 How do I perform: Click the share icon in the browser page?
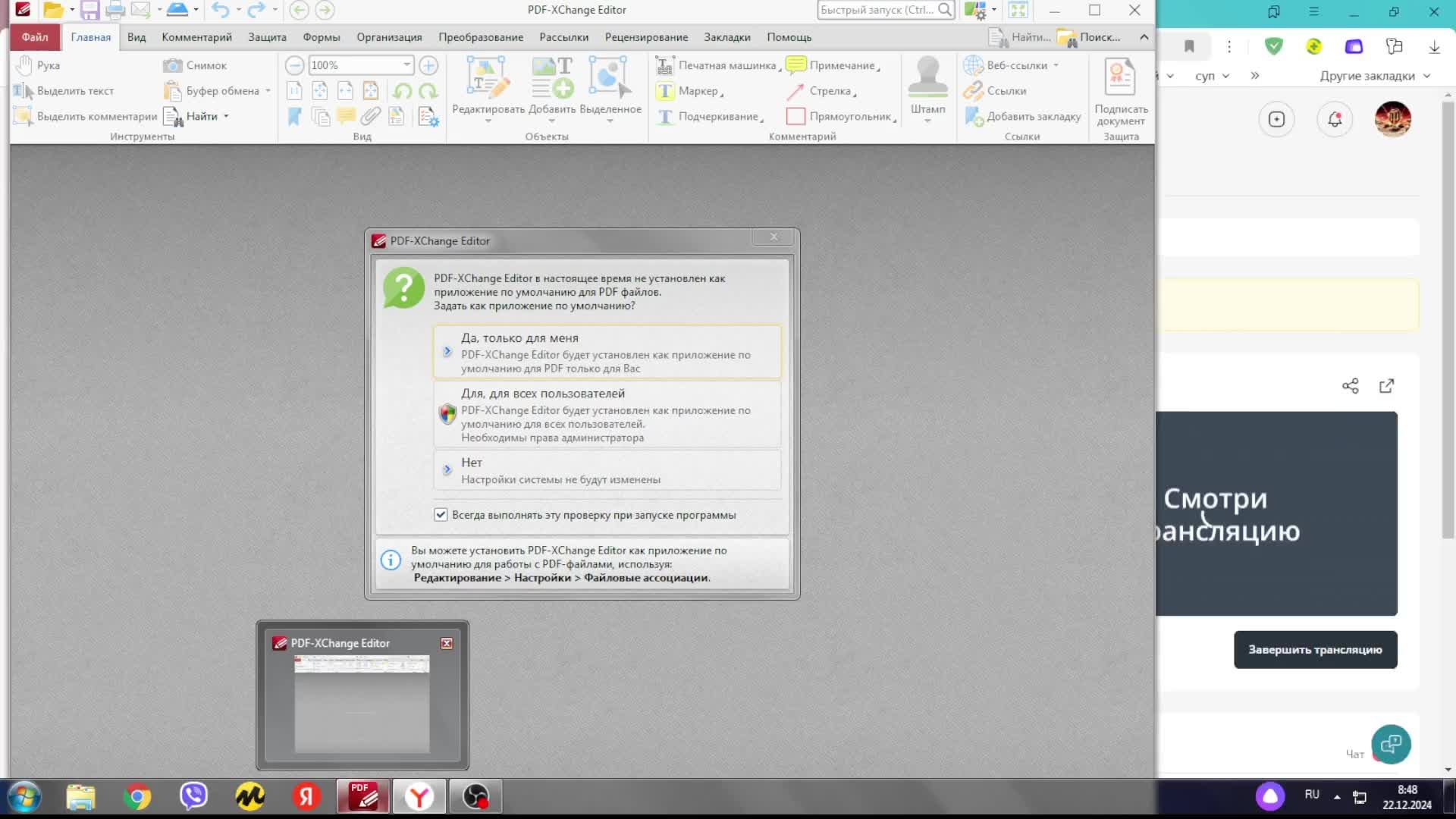coord(1350,386)
